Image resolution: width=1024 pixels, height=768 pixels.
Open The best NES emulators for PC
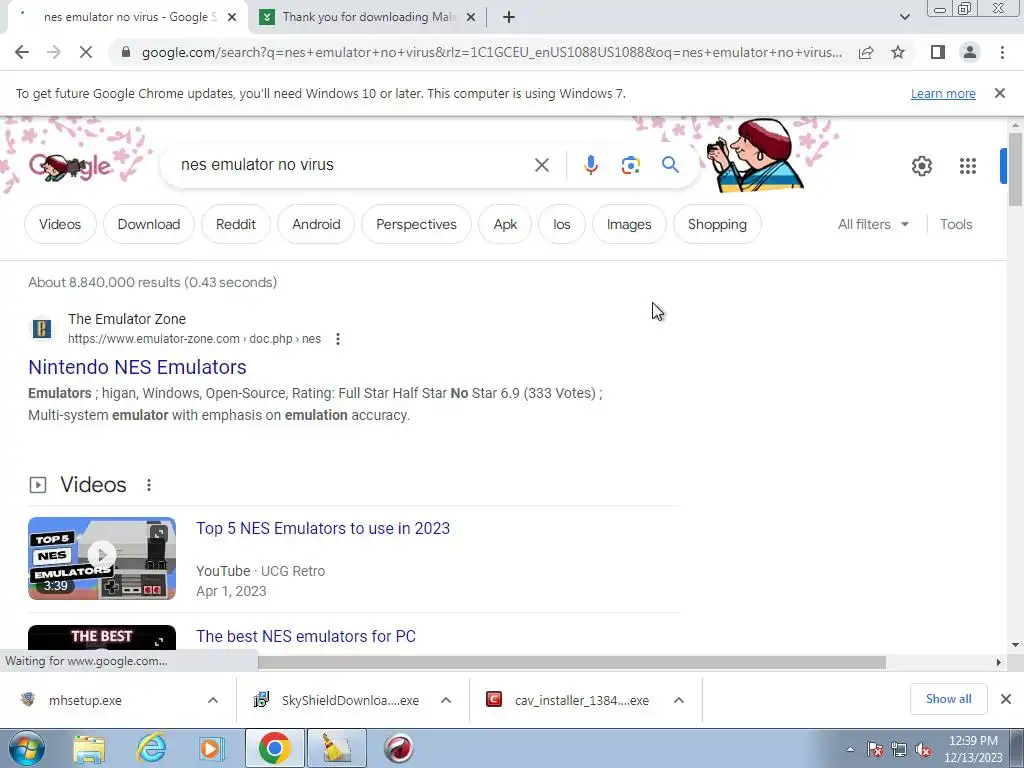click(x=306, y=636)
